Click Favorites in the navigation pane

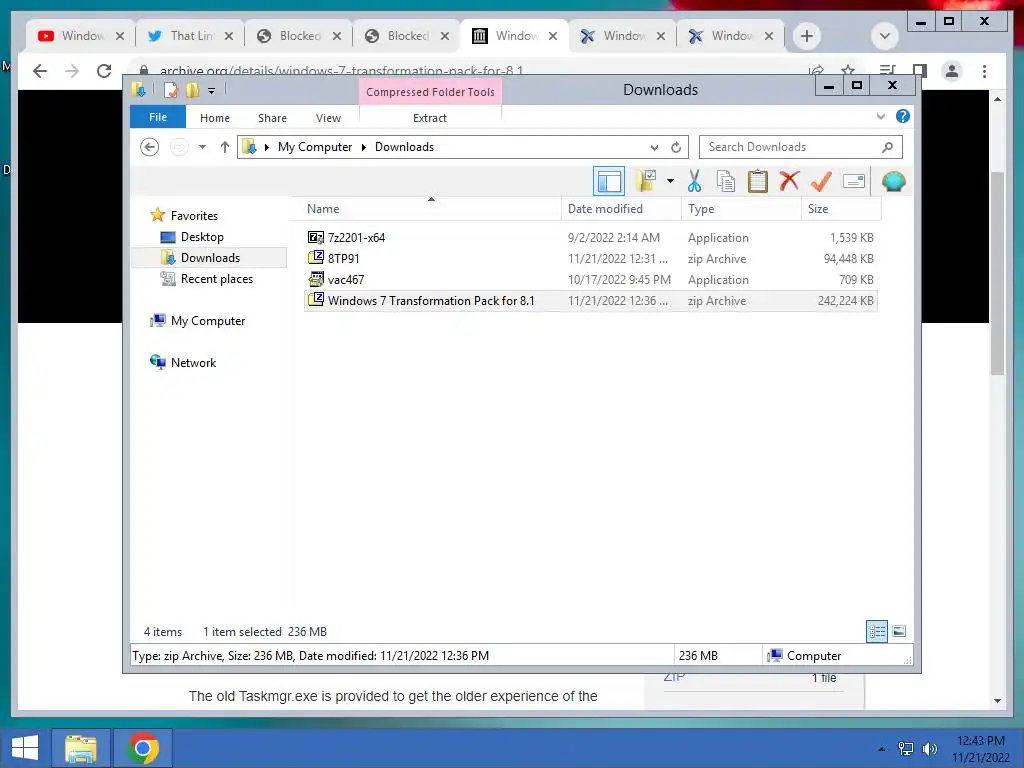194,216
